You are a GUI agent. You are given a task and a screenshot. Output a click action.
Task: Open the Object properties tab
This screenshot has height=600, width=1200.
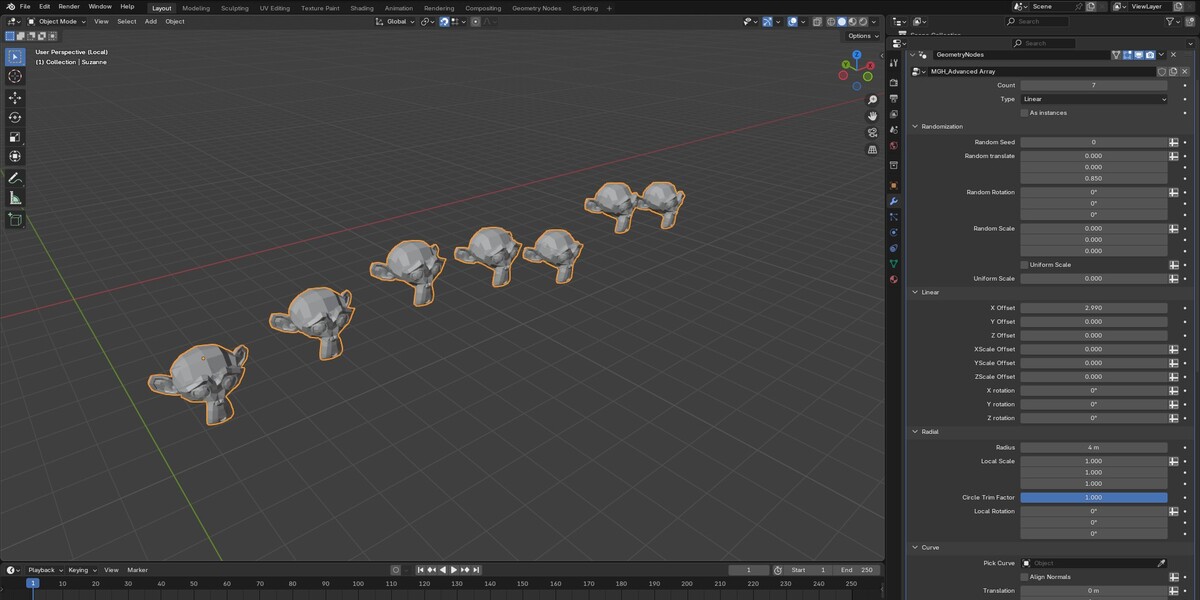(894, 185)
